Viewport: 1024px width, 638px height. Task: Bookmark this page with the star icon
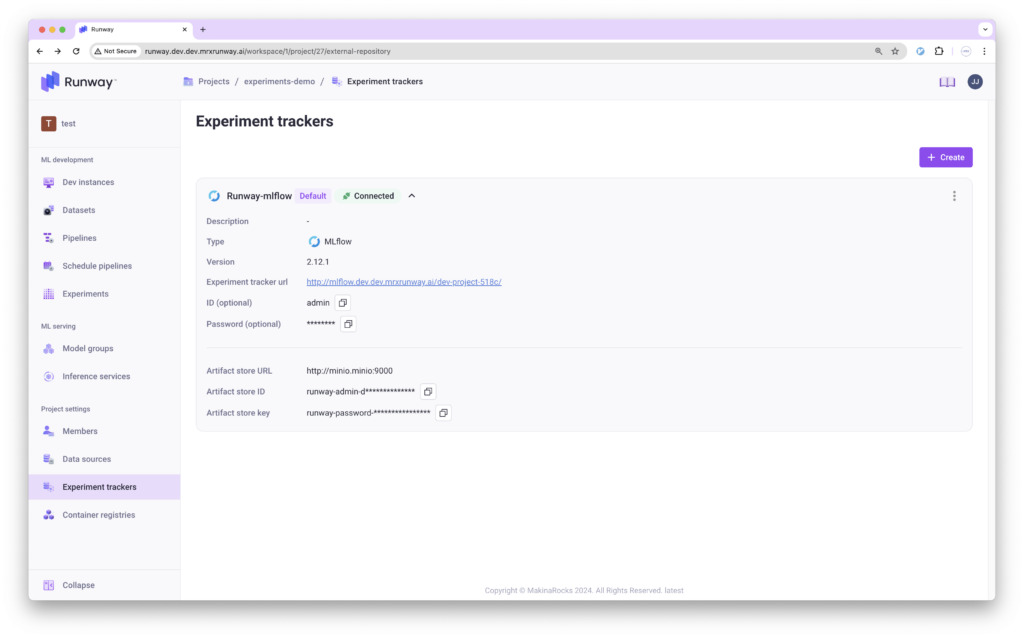(x=895, y=51)
